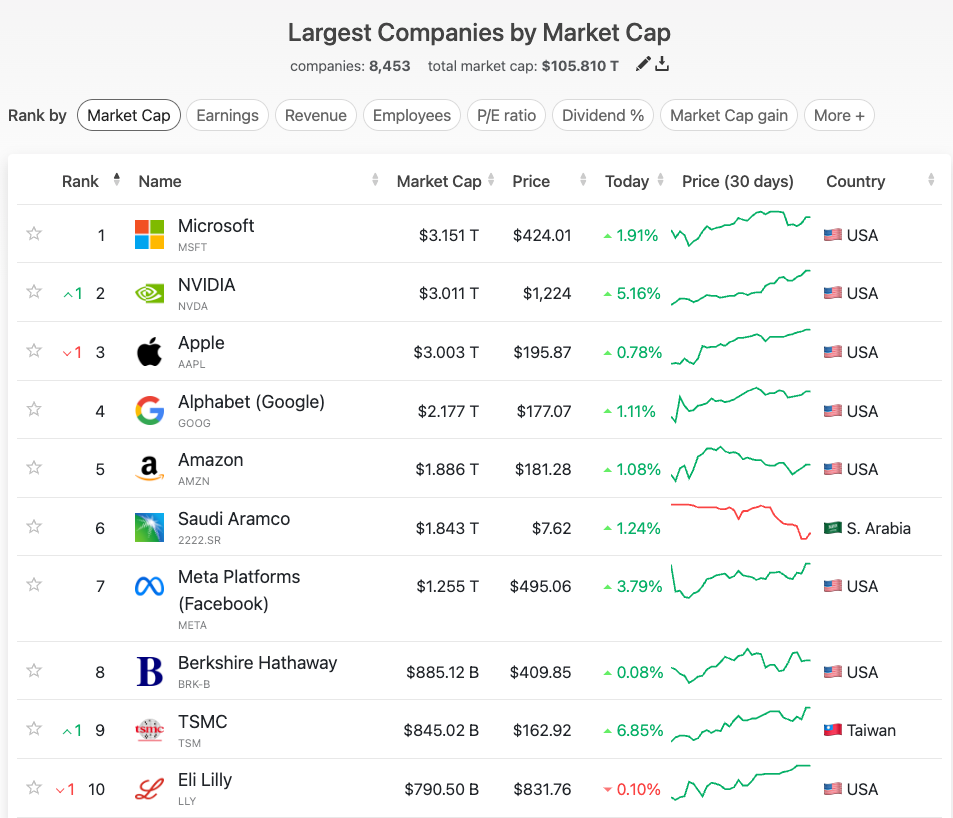Open the Alphabet (Google) link
Screen dimensions: 953x818
click(x=251, y=402)
